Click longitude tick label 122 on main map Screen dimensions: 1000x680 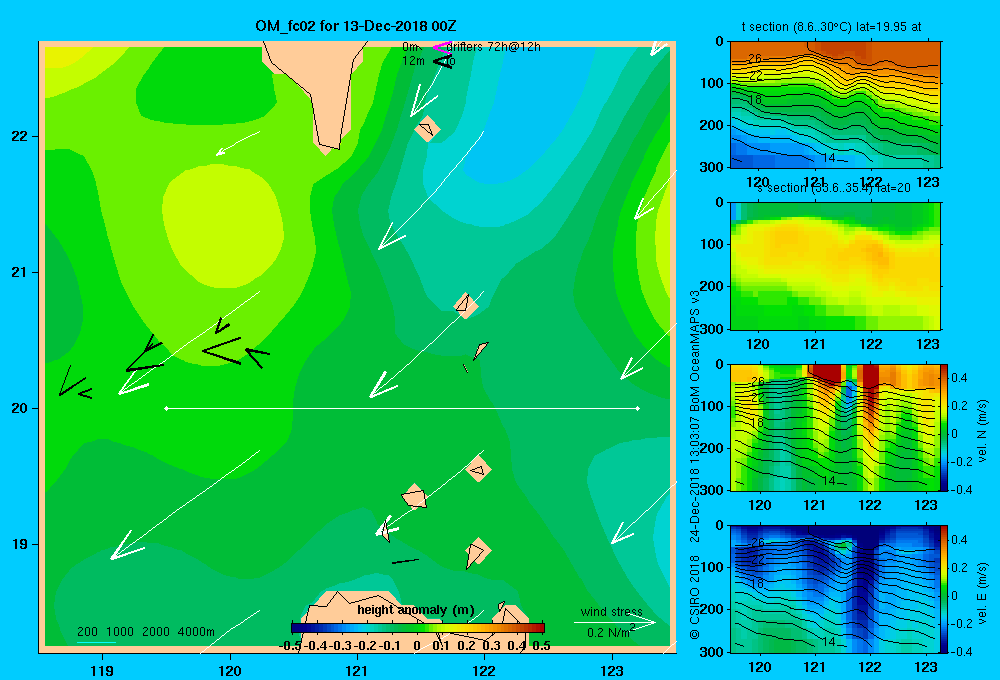485,671
